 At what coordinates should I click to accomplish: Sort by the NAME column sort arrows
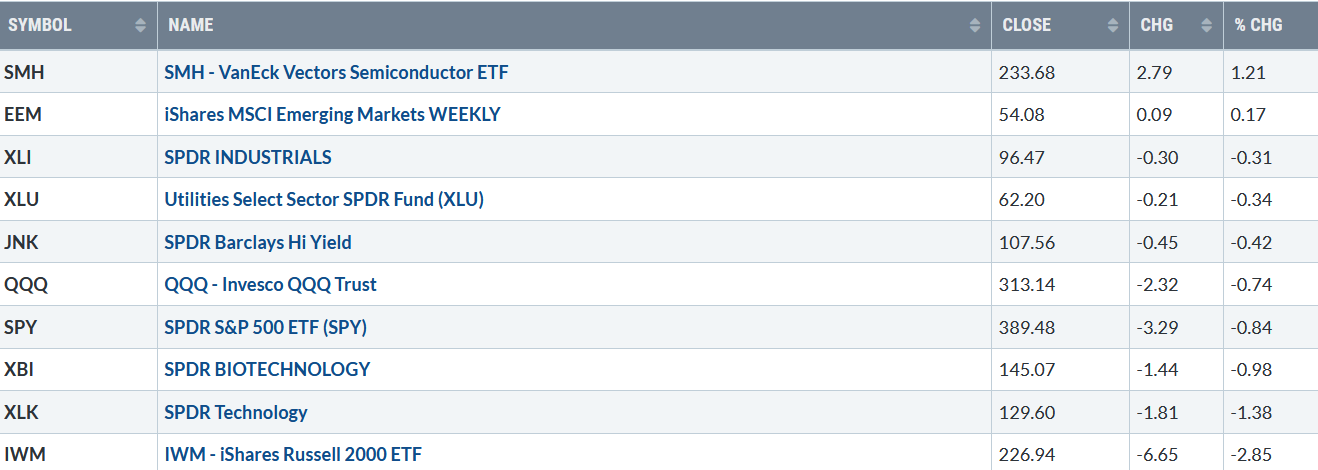[x=975, y=26]
